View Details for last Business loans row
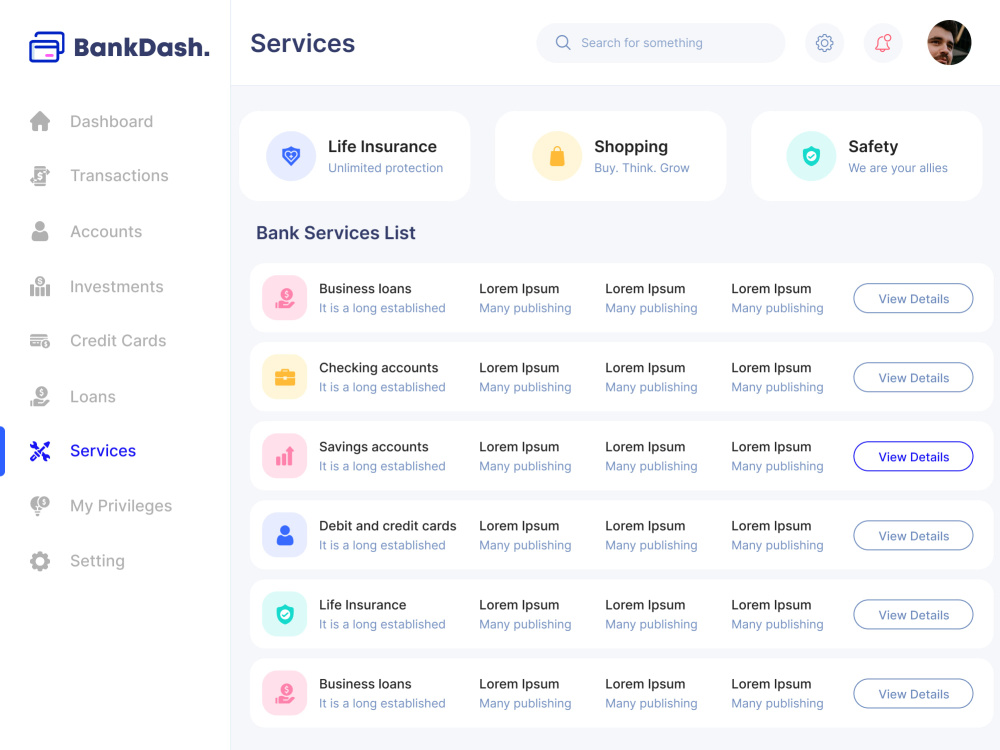Image resolution: width=1000 pixels, height=750 pixels. click(x=913, y=694)
